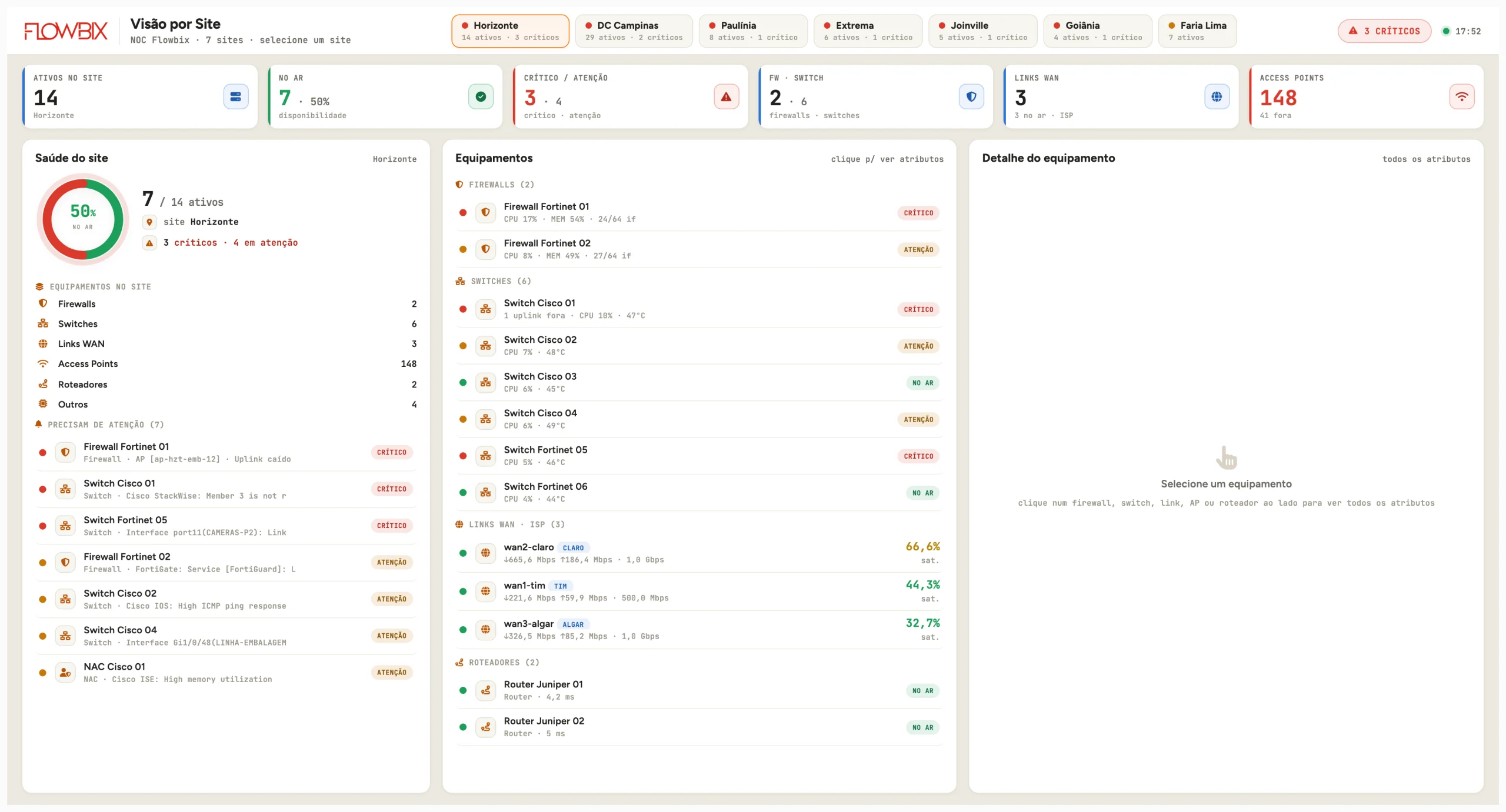This screenshot has height=812, width=1506.
Task: Click the shield icon in FW · Switch card
Action: click(971, 97)
